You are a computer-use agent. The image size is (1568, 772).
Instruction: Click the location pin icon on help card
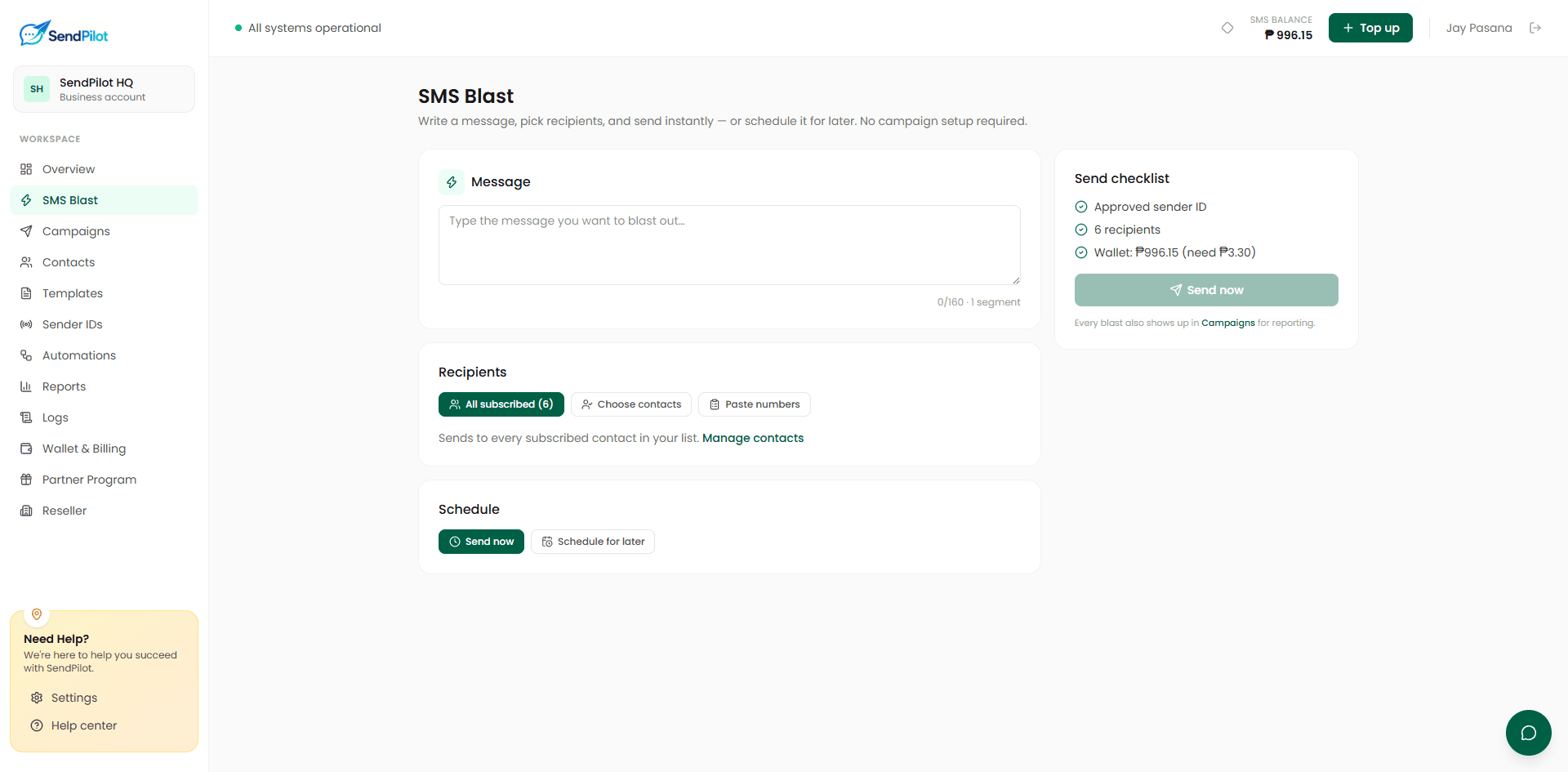[x=37, y=614]
